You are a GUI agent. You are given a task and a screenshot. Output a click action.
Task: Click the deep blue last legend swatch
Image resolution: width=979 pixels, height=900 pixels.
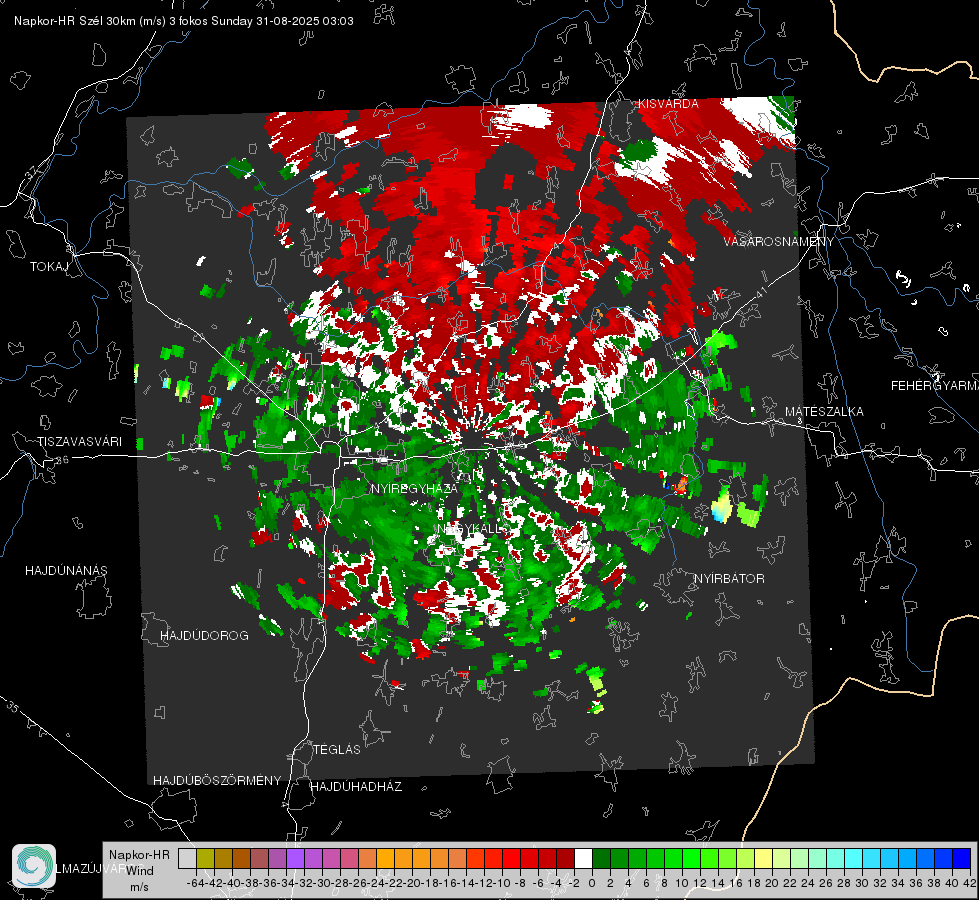[962, 858]
